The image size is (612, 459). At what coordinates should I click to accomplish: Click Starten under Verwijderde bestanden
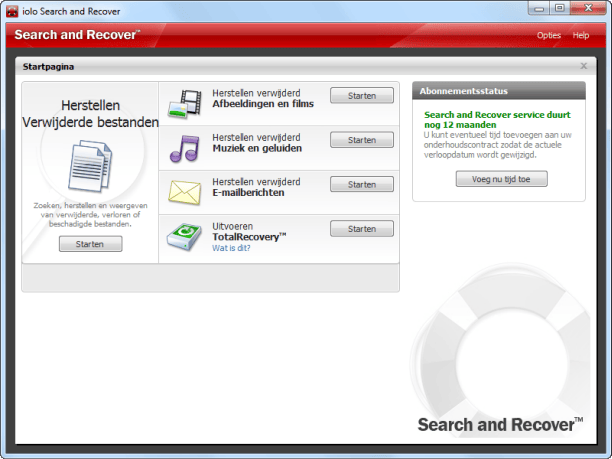pos(91,244)
